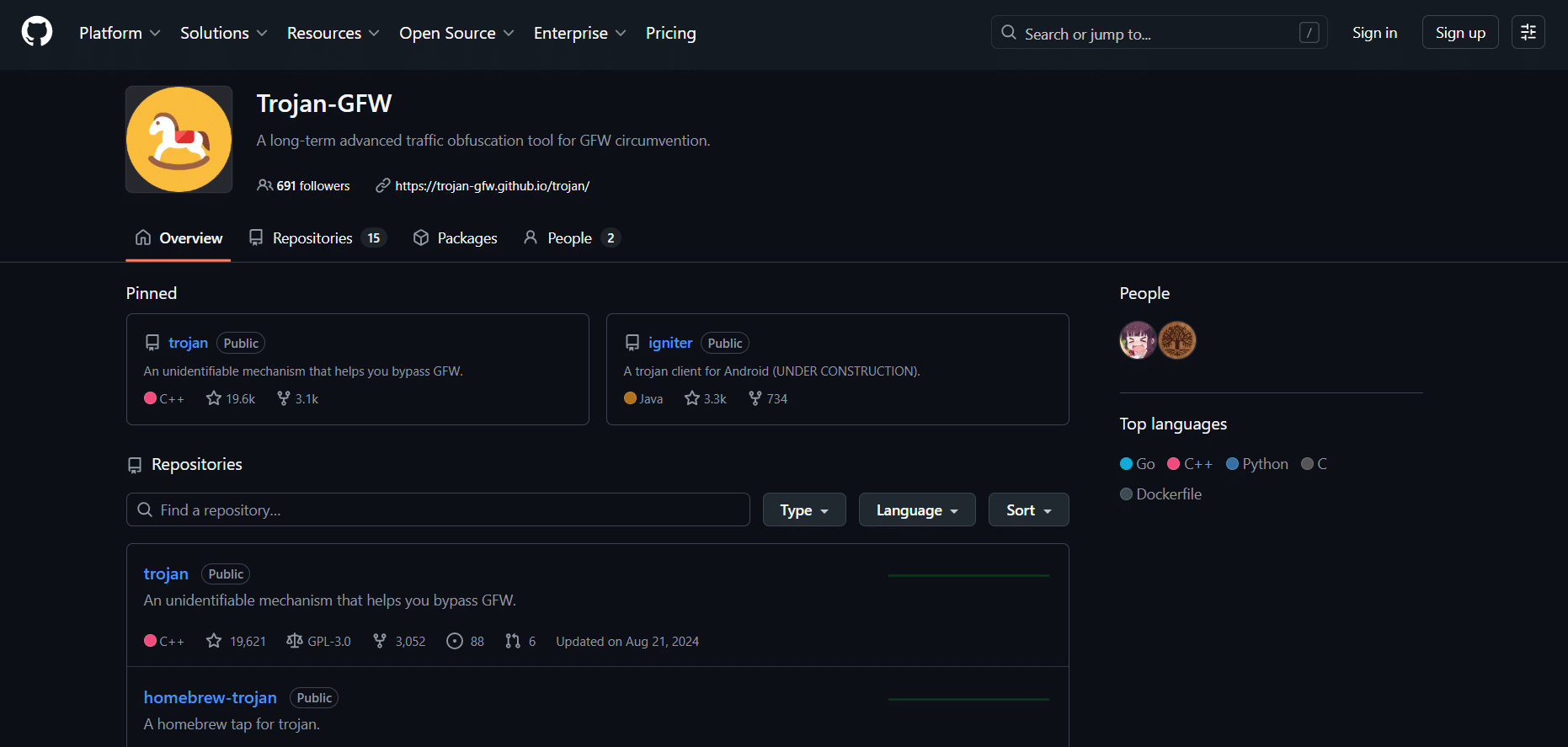1568x747 pixels.
Task: Click the star icon on pinned trojan card
Action: click(x=214, y=398)
